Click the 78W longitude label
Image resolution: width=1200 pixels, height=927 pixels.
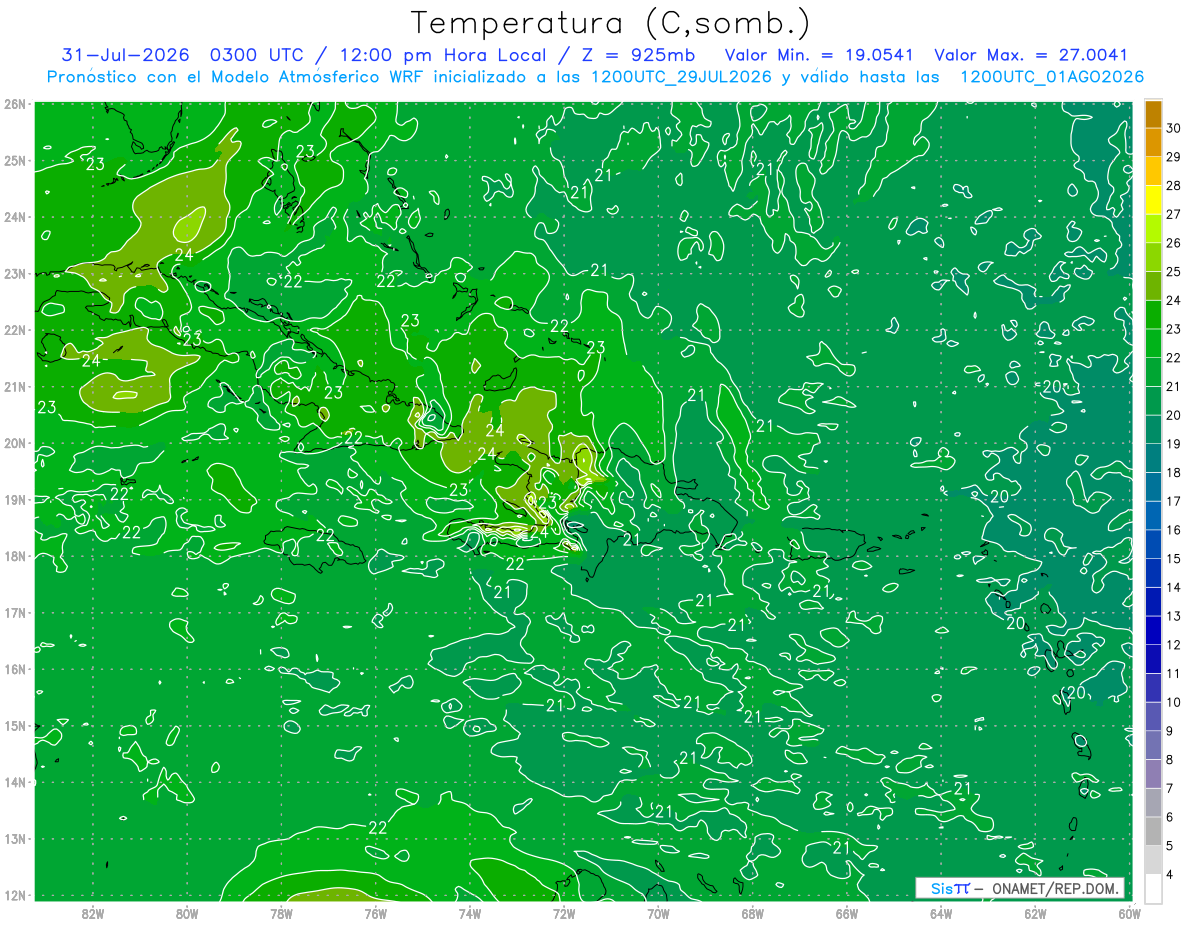pos(281,913)
